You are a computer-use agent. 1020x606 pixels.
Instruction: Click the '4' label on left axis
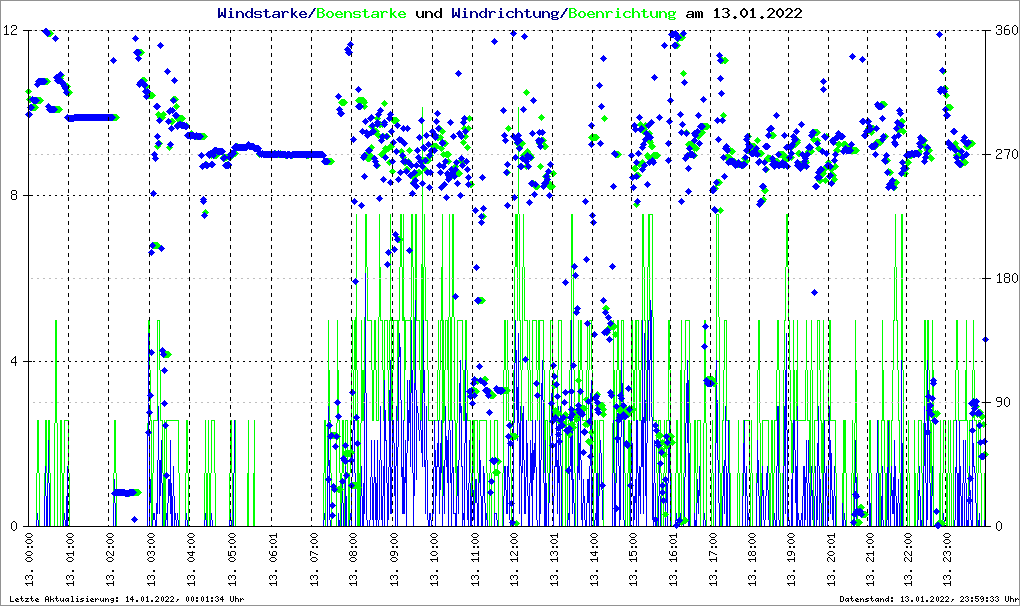tap(16, 361)
